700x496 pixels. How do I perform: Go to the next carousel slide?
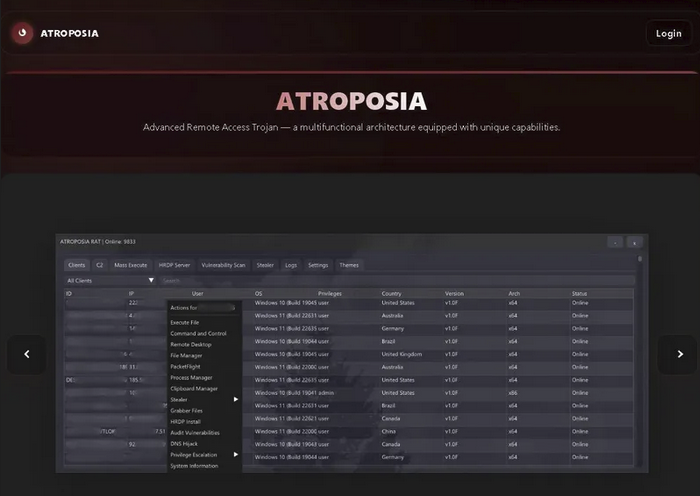pos(679,354)
